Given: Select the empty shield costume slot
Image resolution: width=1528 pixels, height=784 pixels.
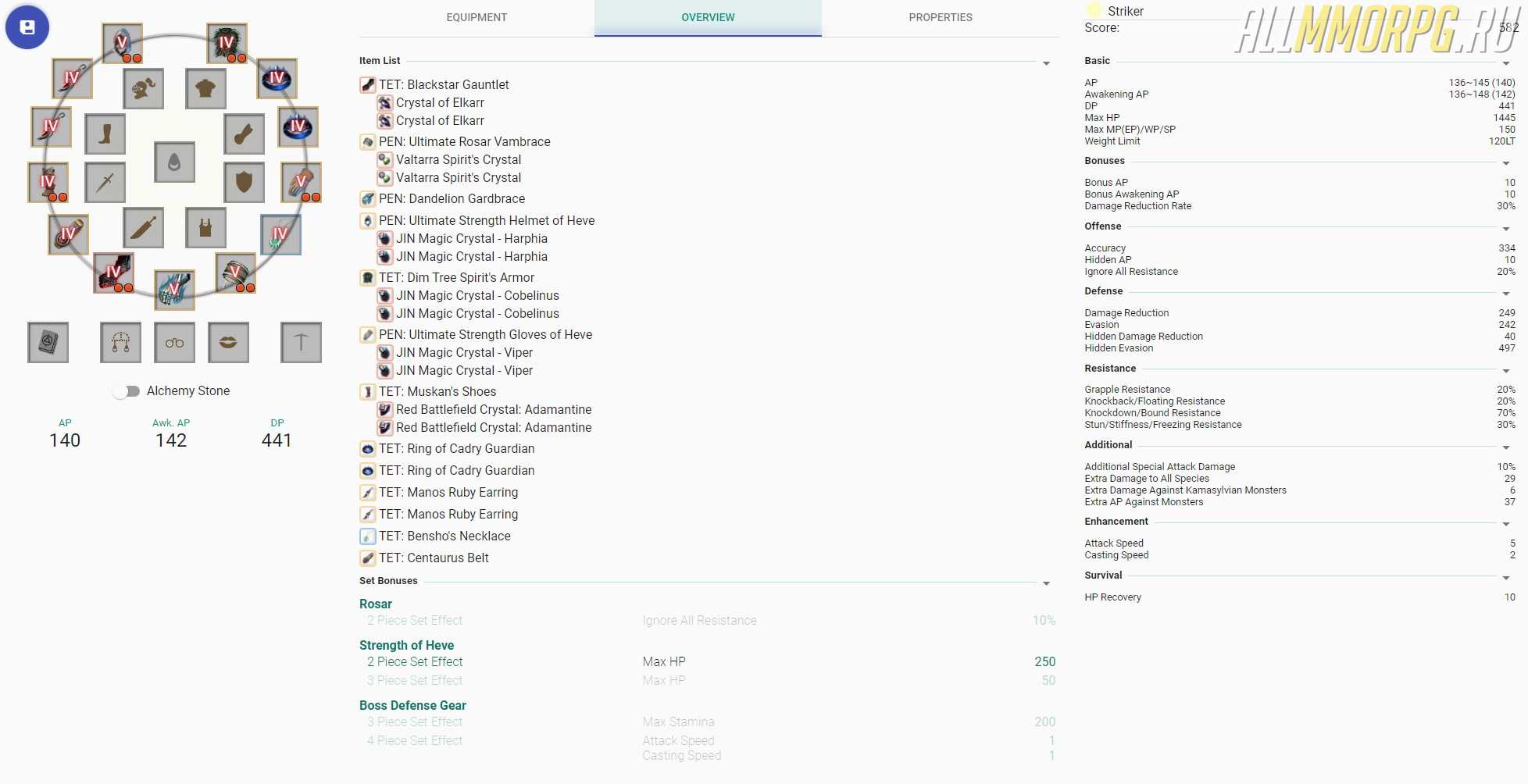Looking at the screenshot, I should point(244,182).
